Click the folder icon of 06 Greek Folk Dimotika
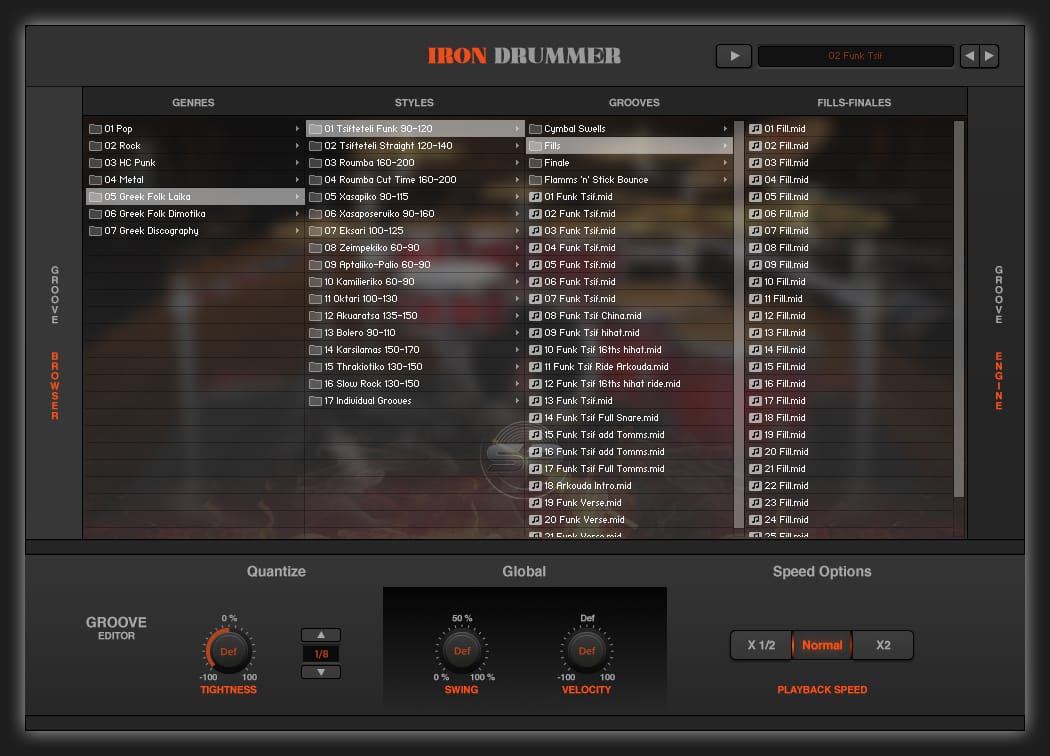Image resolution: width=1050 pixels, height=756 pixels. 96,214
